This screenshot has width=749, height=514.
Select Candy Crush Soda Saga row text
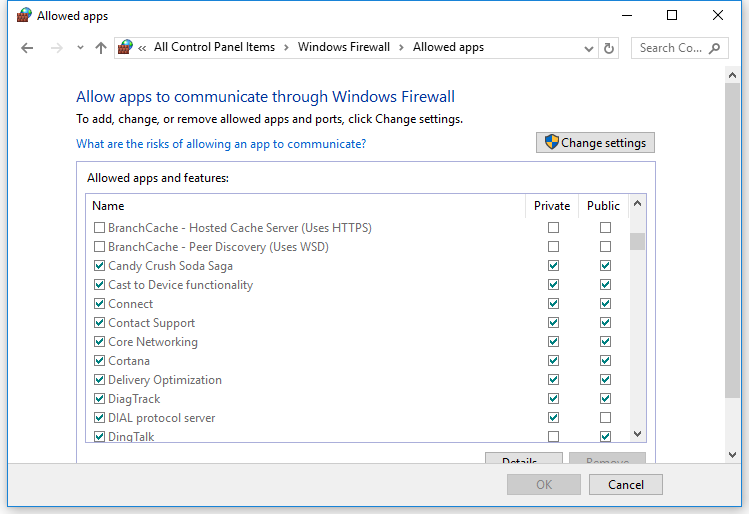pos(171,266)
